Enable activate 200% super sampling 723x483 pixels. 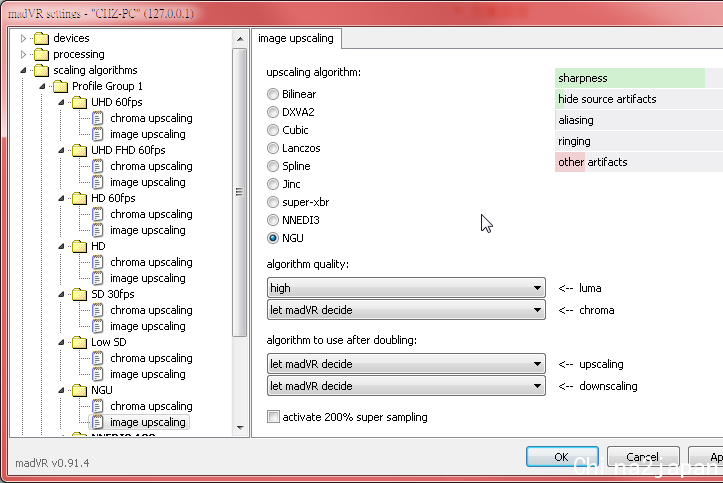point(273,417)
